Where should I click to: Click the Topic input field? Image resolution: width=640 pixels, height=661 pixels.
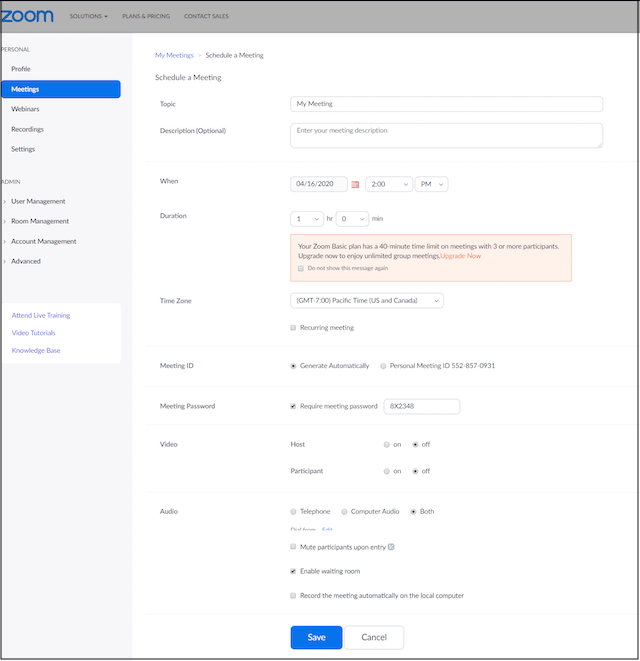(446, 104)
